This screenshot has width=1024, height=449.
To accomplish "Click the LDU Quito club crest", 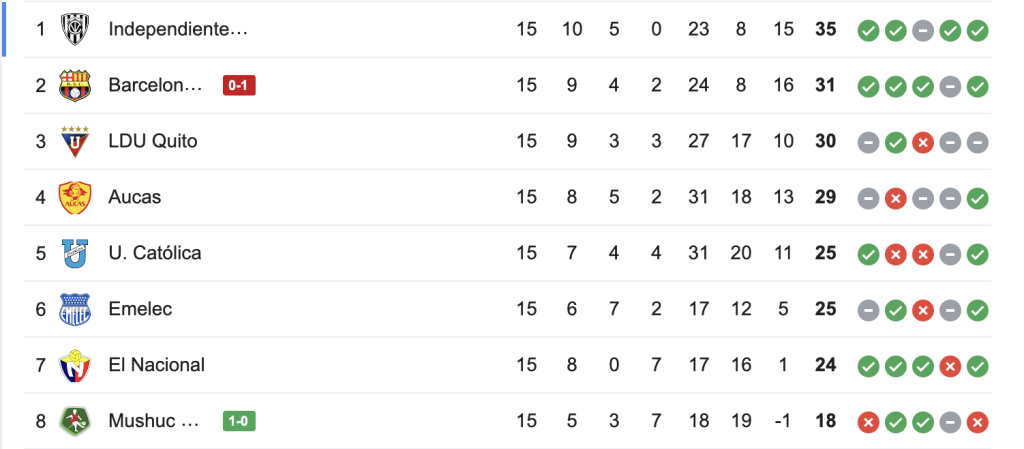I will click(x=75, y=141).
